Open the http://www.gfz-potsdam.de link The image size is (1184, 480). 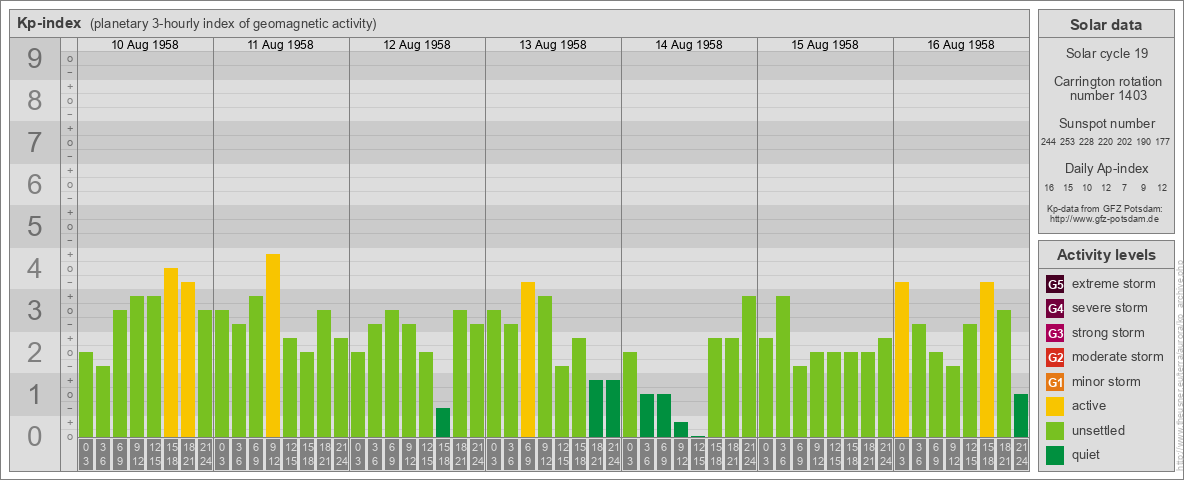[1105, 218]
